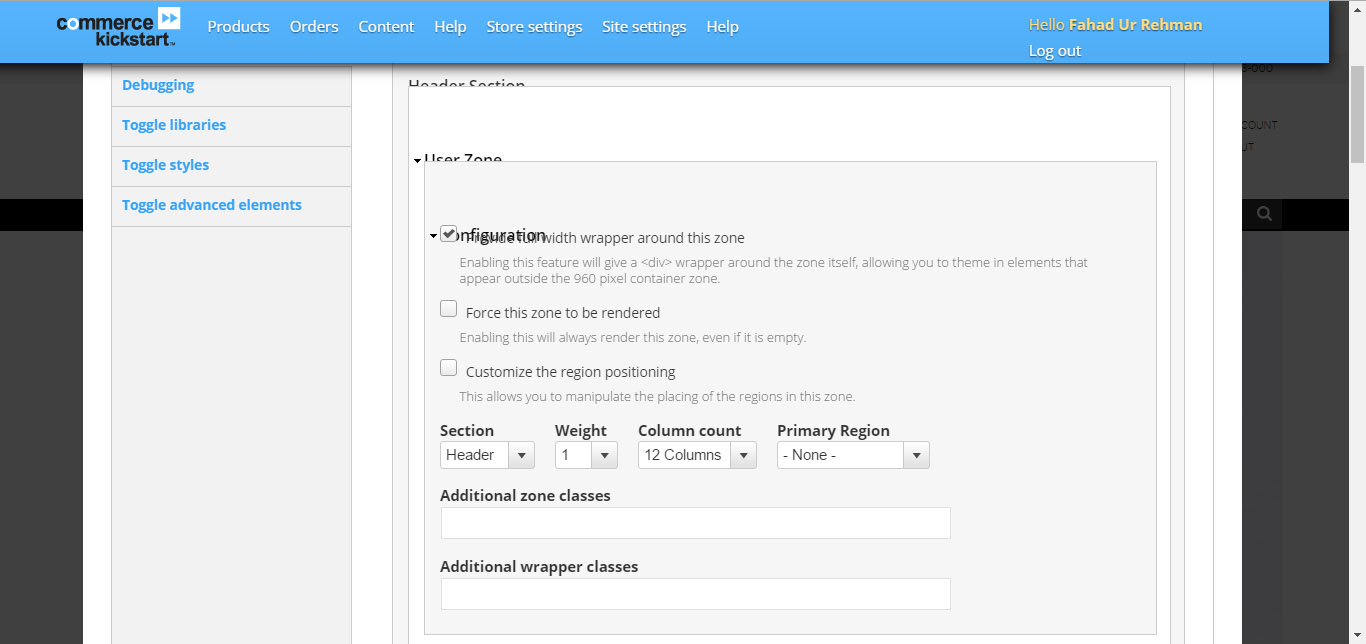
Task: Check Customize the region positioning
Action: coord(449,368)
